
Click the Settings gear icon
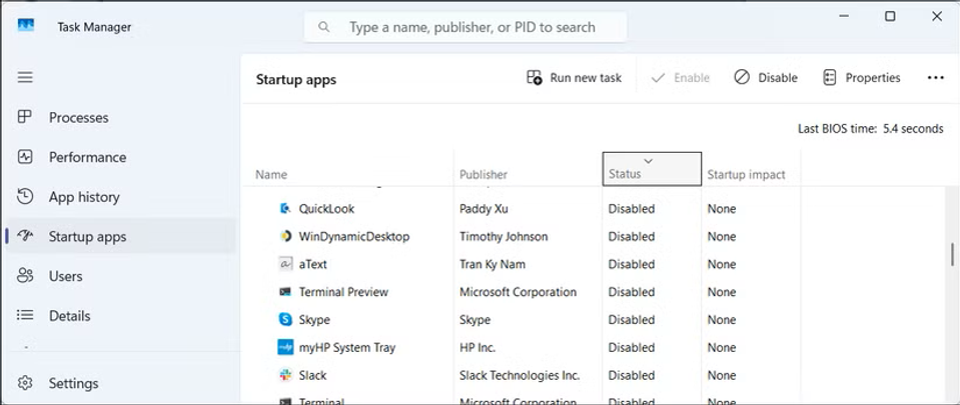(24, 383)
